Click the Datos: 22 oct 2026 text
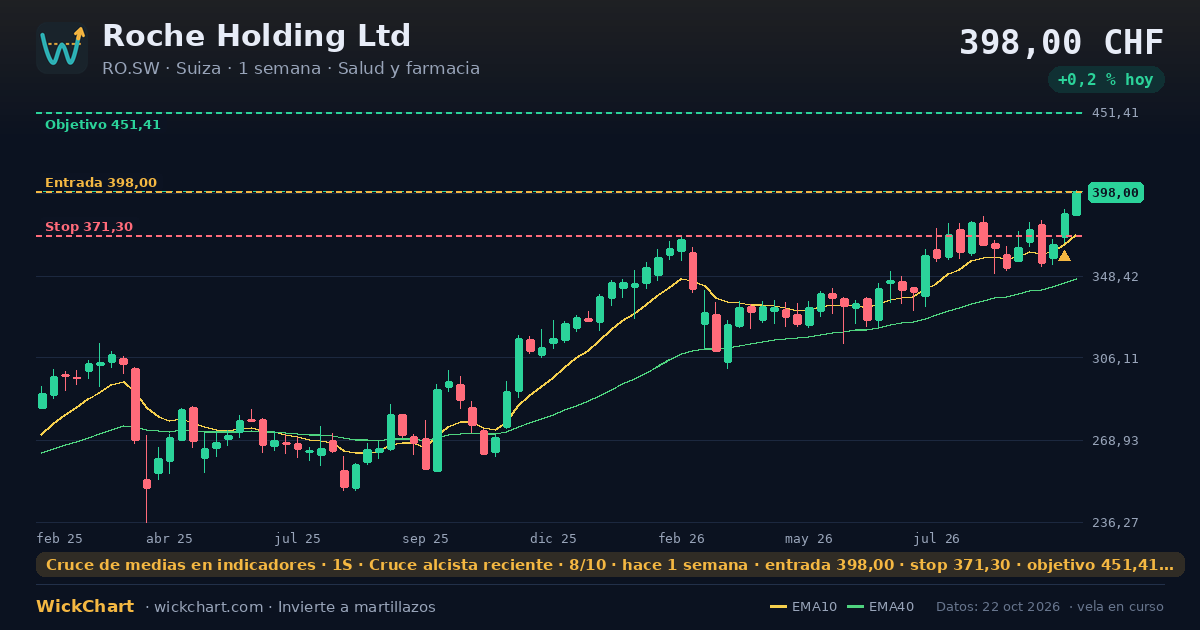 point(999,607)
